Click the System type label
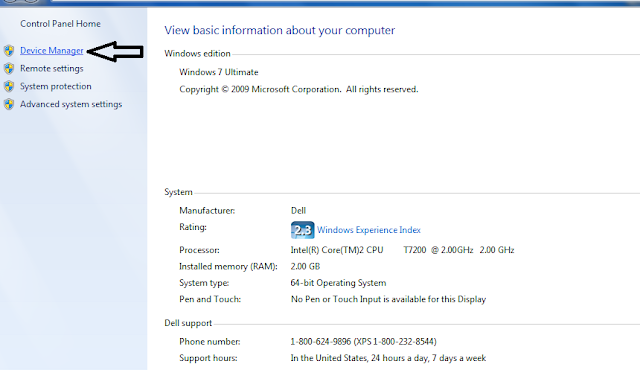Viewport: 640px width, 370px height. (204, 283)
